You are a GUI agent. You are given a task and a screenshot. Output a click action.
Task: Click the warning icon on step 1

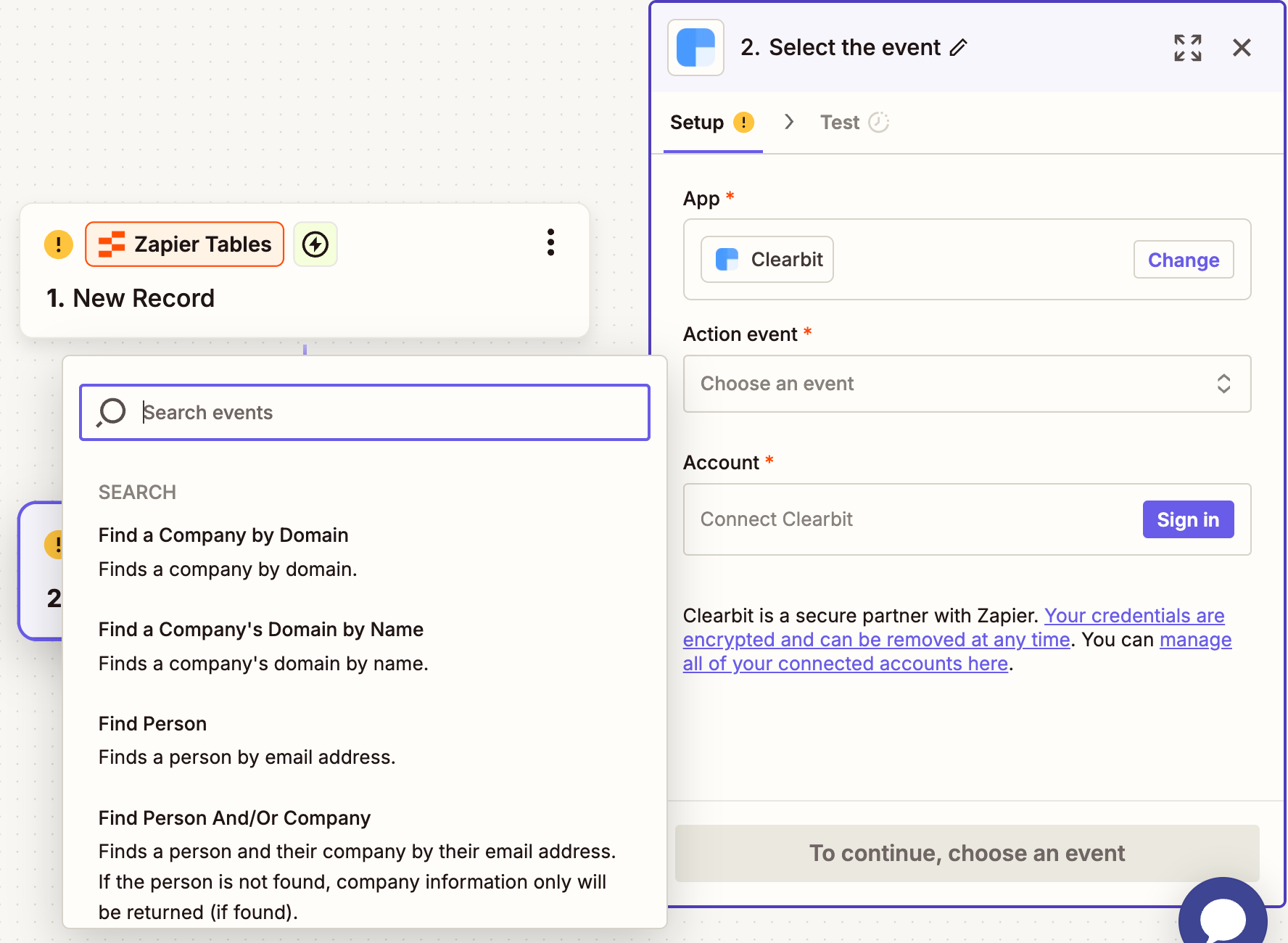[59, 244]
